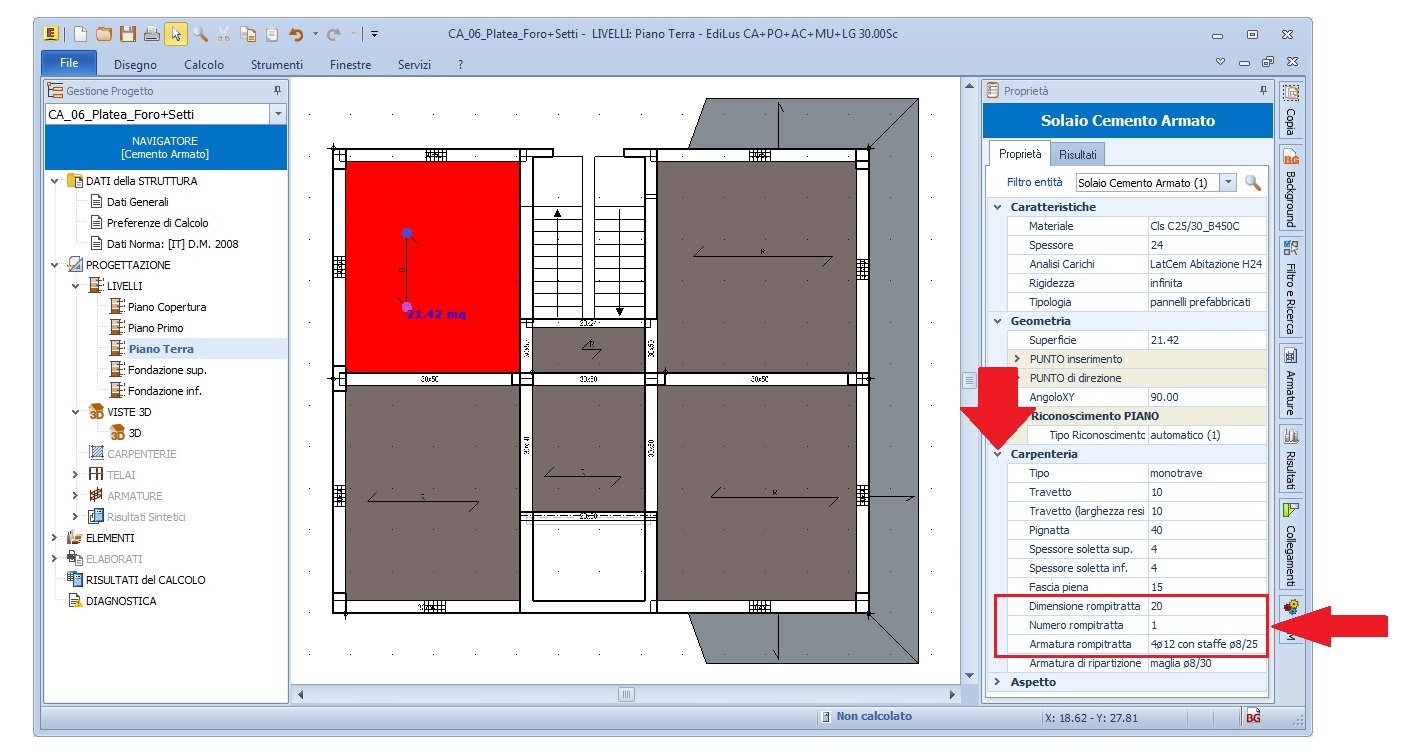Screen dimensions: 1409x751
Task: Open the Armature side panel
Action: (1290, 380)
